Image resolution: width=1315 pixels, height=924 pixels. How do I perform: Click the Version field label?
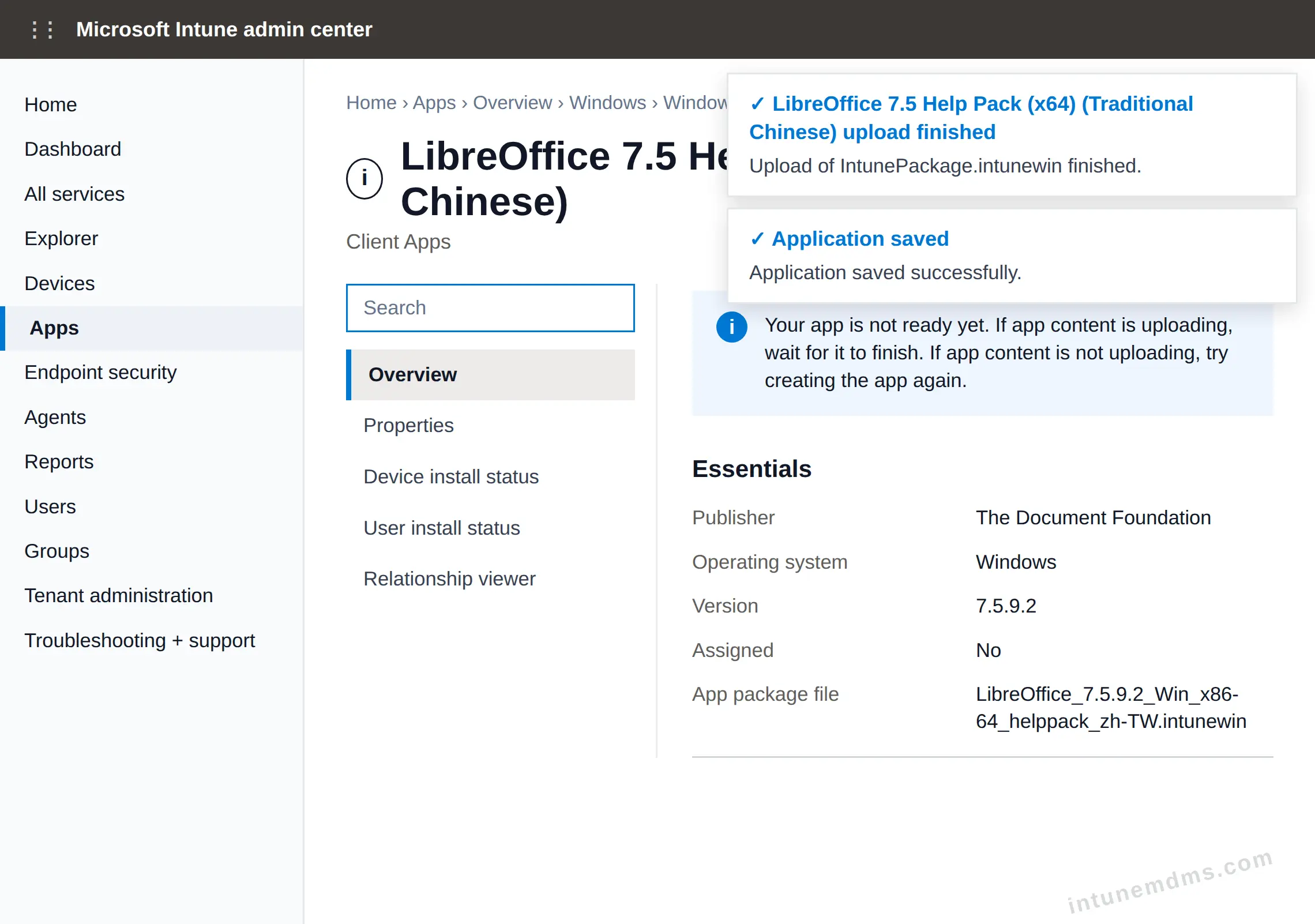pos(725,606)
